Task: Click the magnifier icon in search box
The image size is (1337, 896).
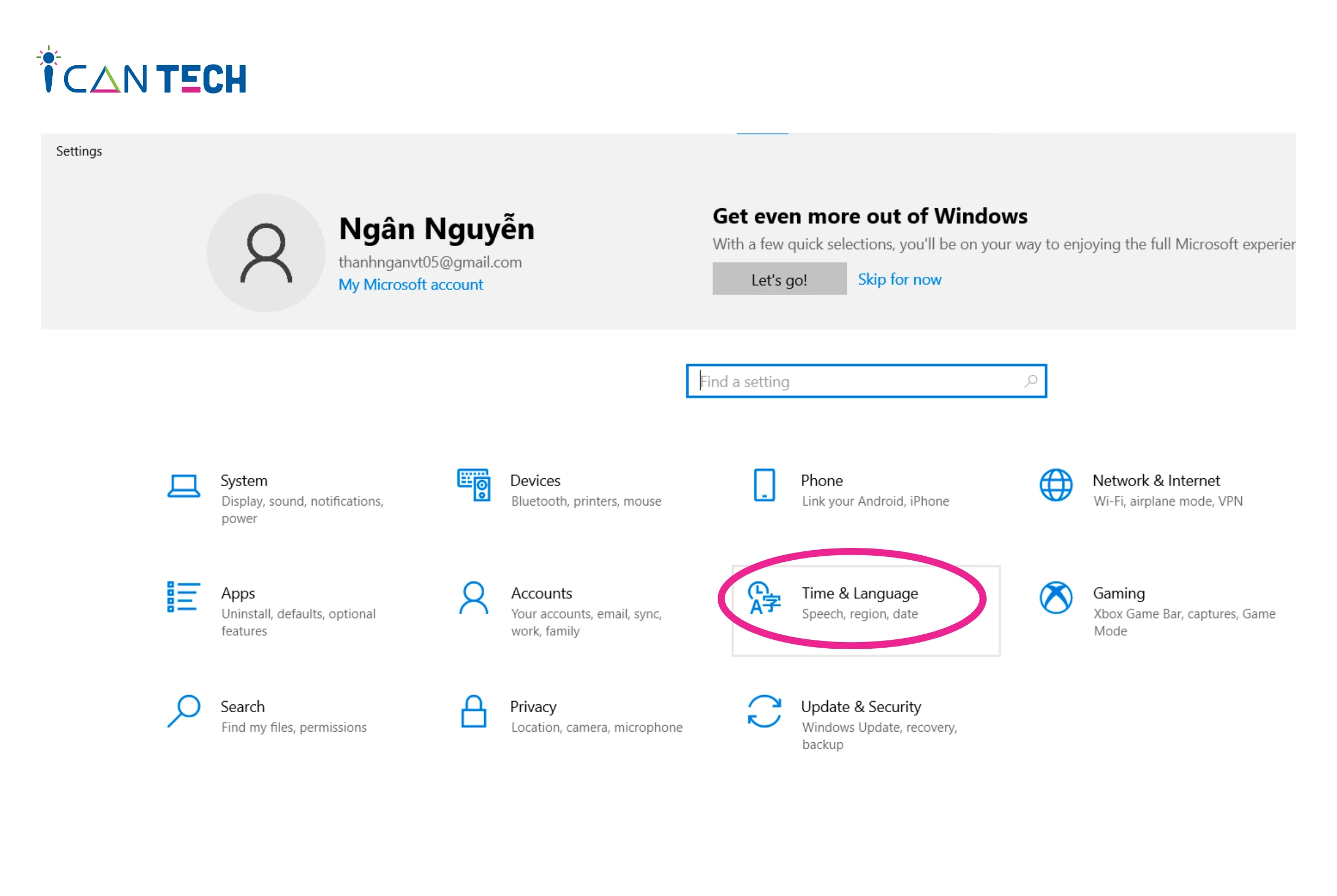Action: (1031, 381)
